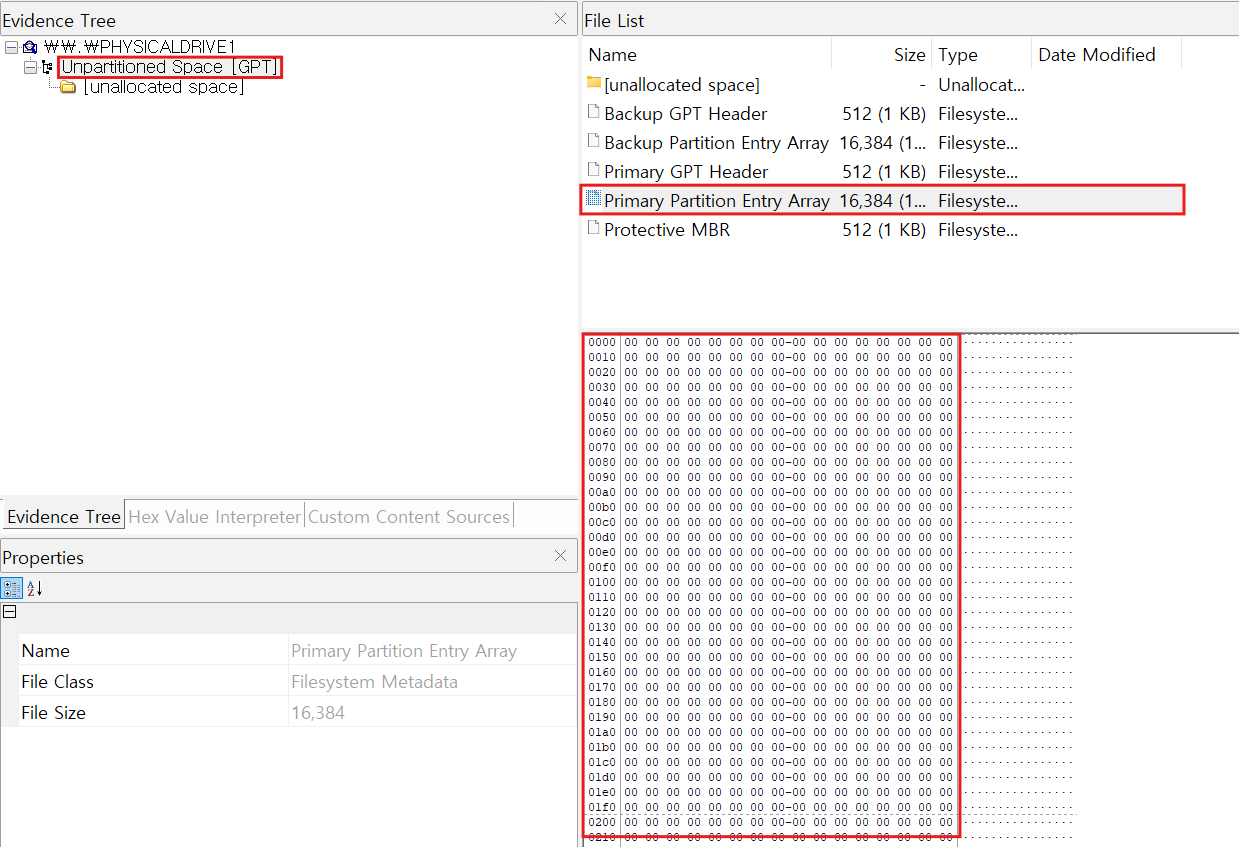
Task: Click hex offset 0000 in hex viewer
Action: tap(602, 342)
